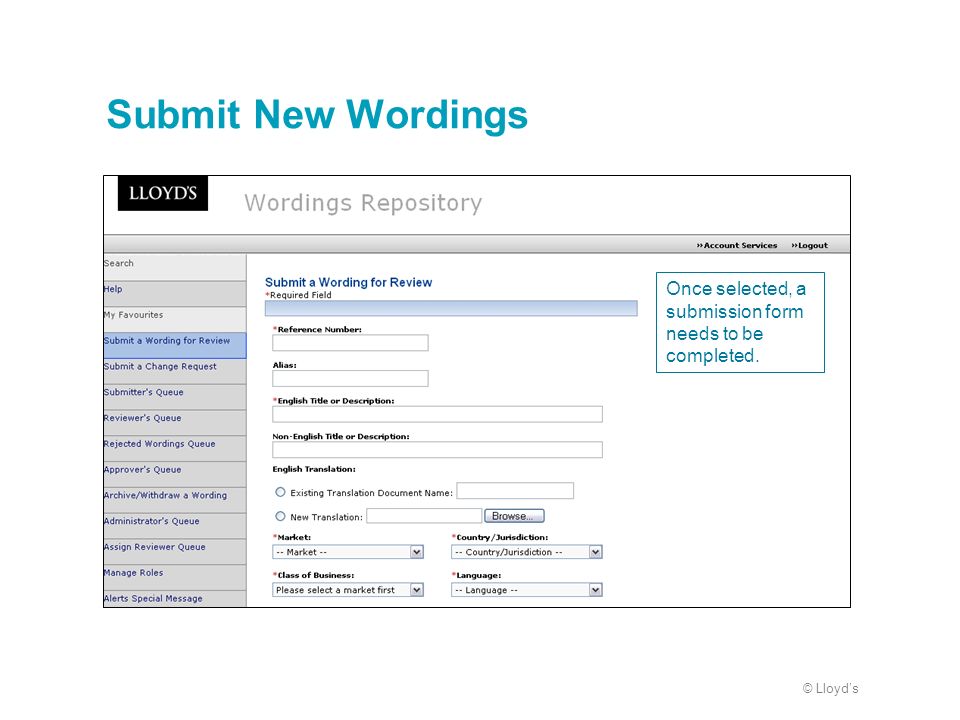Click the Non-English Title or Description field
The width and height of the screenshot is (960, 720).
coord(437,450)
